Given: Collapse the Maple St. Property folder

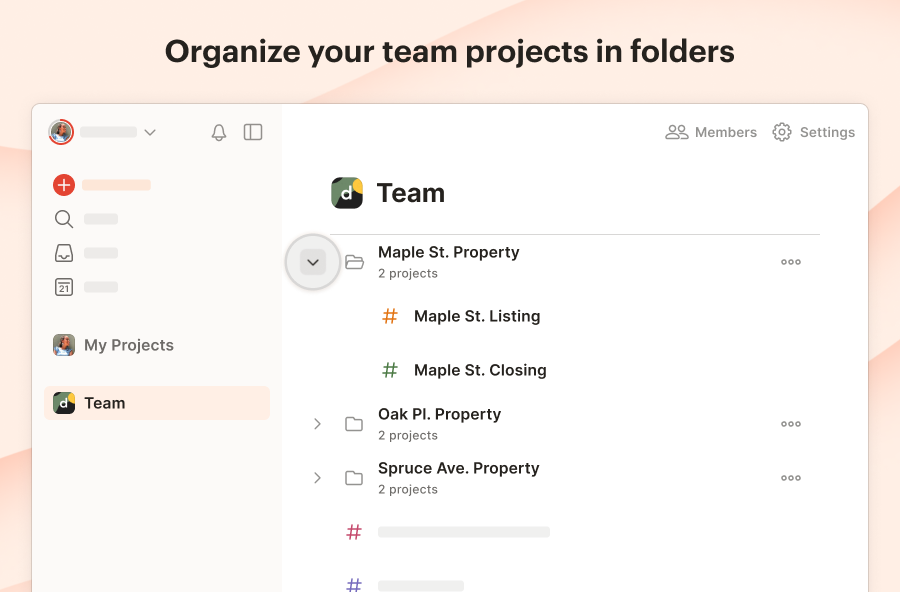Looking at the screenshot, I should (x=313, y=262).
